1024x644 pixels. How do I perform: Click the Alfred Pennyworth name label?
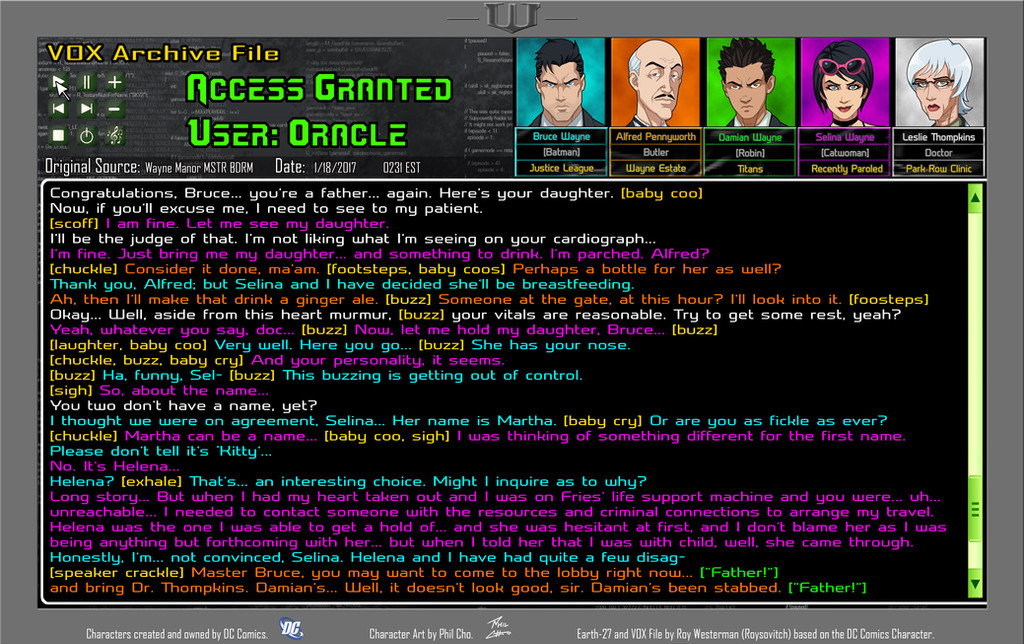tap(656, 137)
